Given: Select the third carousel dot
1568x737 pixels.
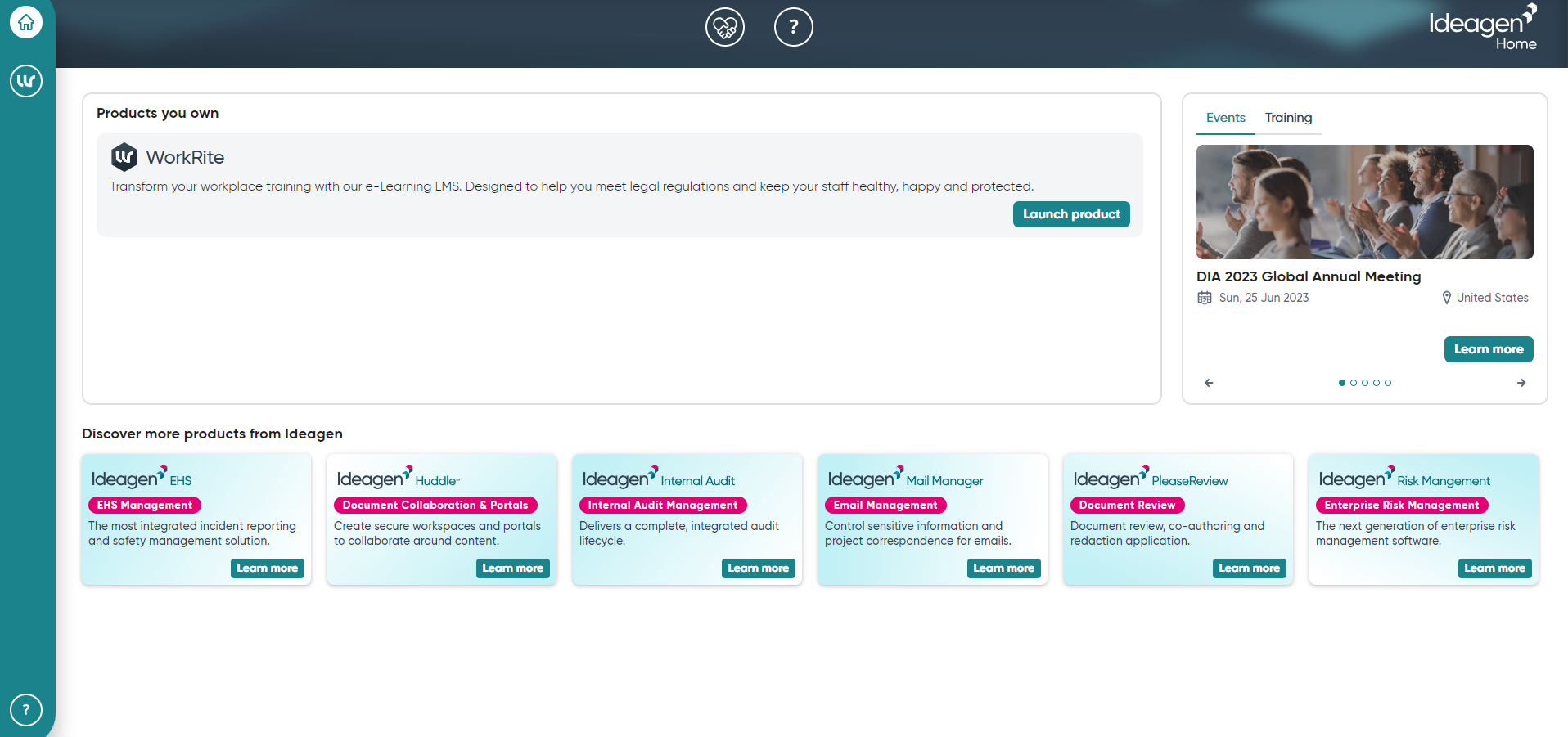Looking at the screenshot, I should tap(1365, 383).
